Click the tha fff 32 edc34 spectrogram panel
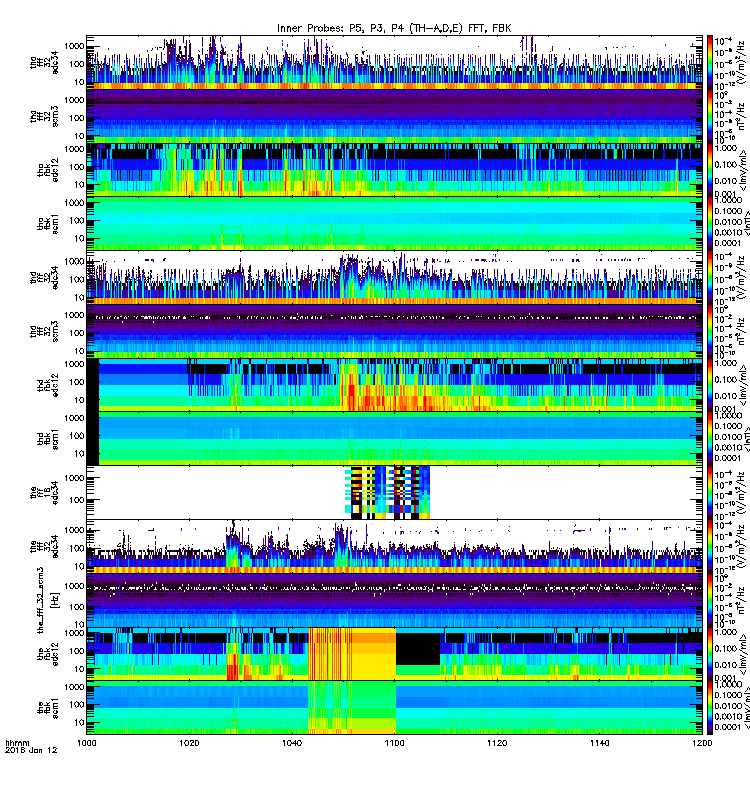The height and width of the screenshot is (800, 750). pyautogui.click(x=394, y=62)
